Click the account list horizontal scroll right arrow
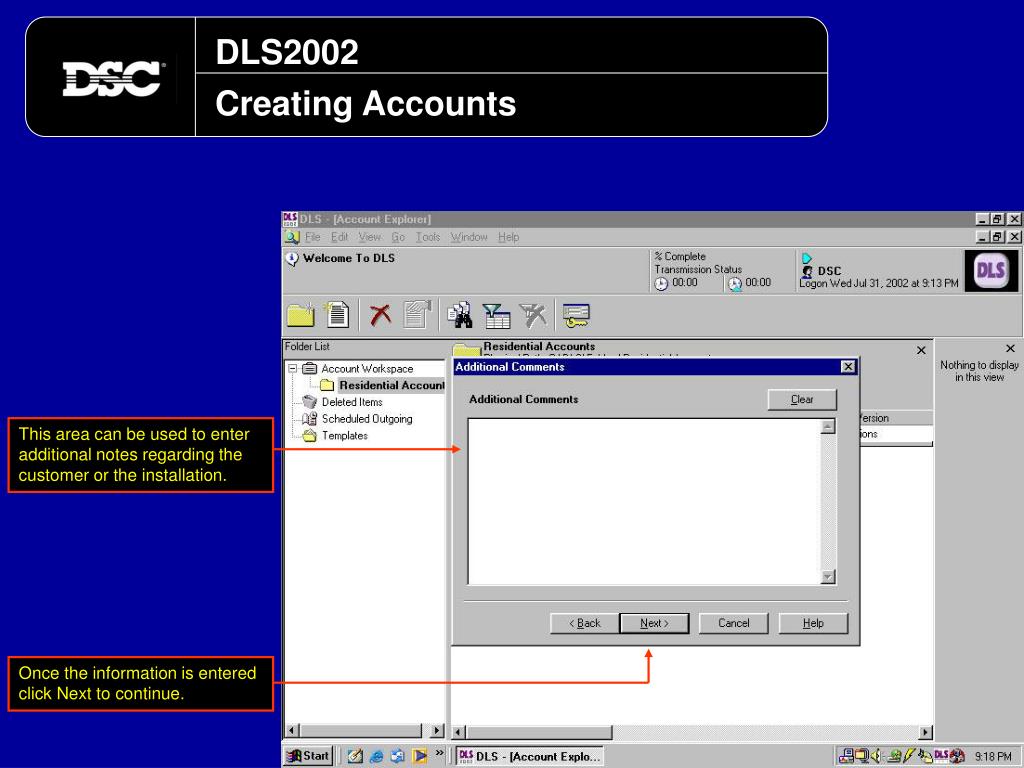The image size is (1024, 768). click(925, 733)
